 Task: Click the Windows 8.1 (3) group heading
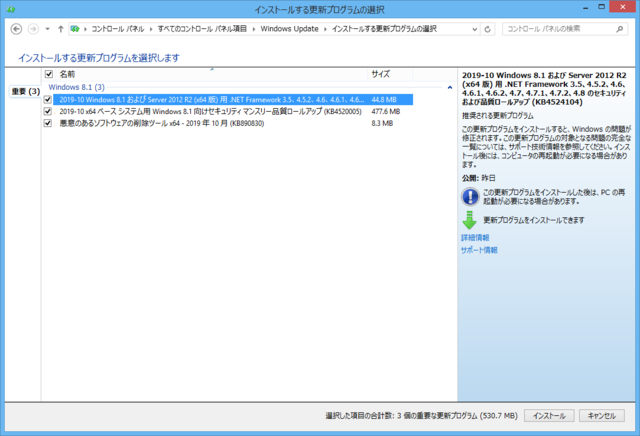pyautogui.click(x=76, y=87)
